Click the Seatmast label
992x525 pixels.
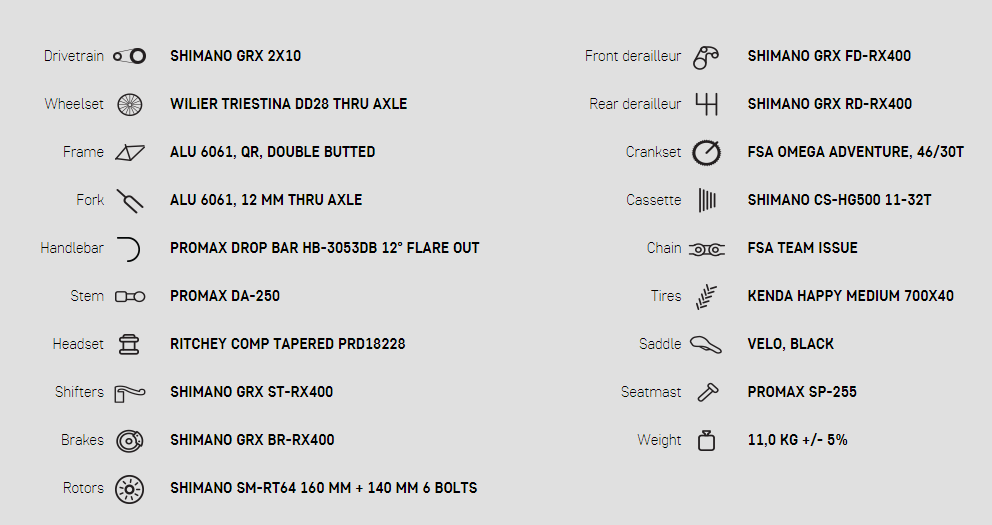(x=651, y=392)
